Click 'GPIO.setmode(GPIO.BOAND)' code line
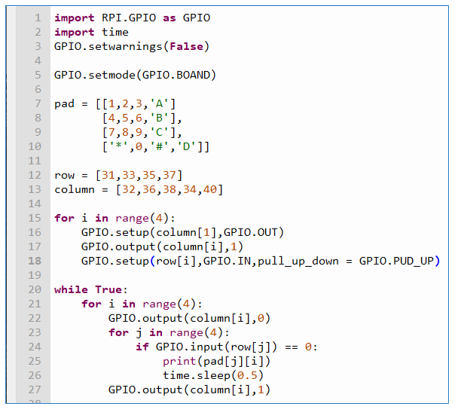This screenshot has width=457, height=409. (x=135, y=75)
